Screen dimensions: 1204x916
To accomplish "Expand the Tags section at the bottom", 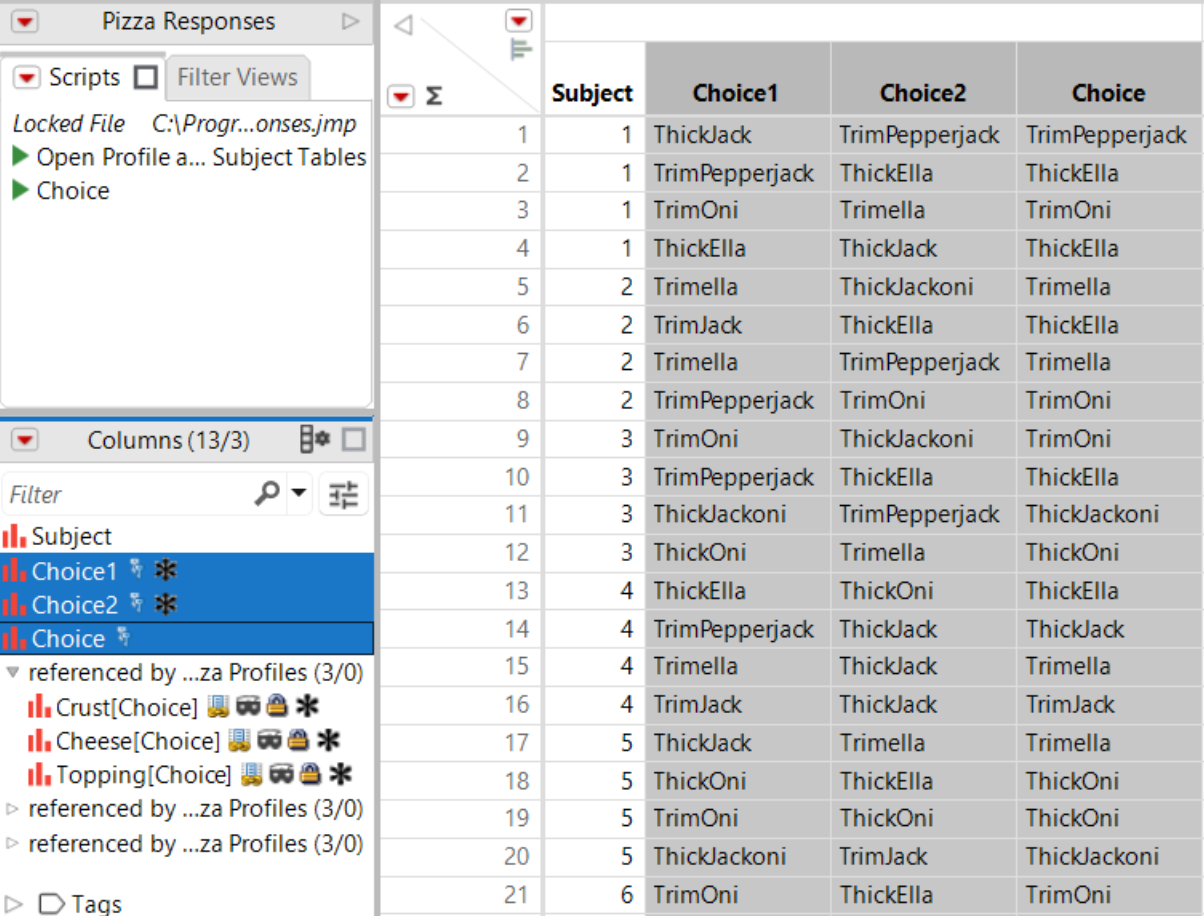I will point(13,904).
